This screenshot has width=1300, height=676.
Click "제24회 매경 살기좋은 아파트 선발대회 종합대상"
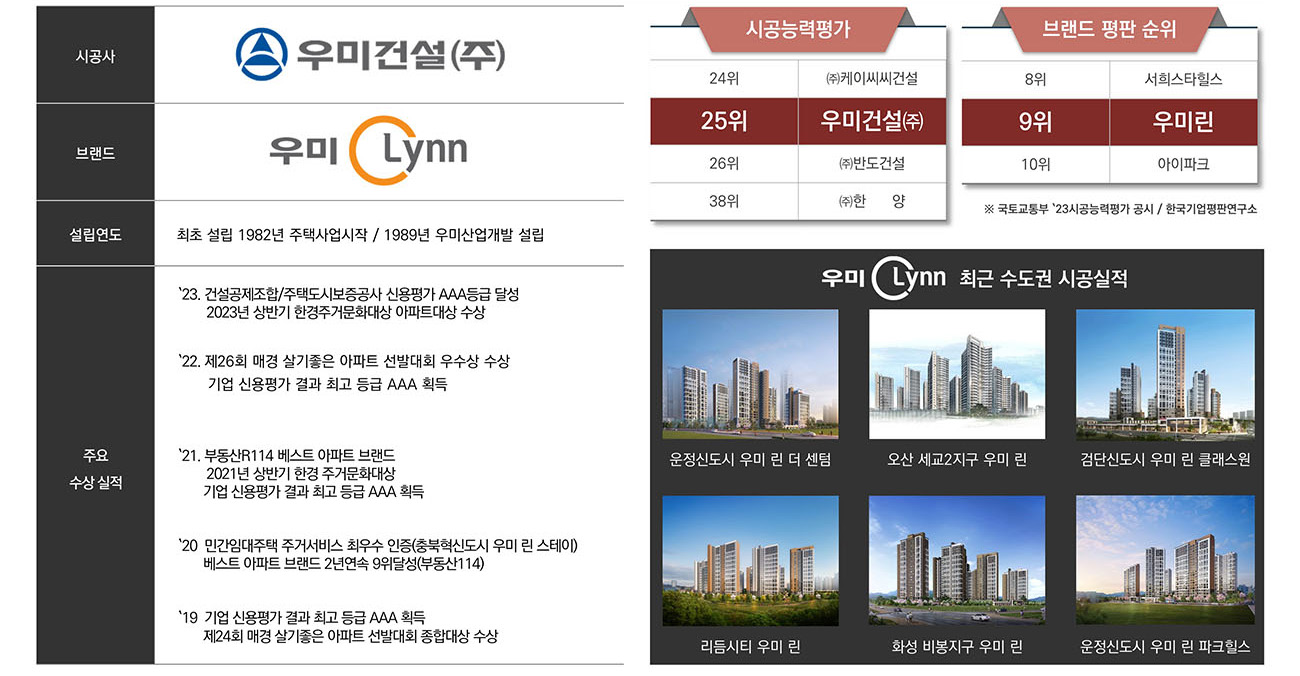[x=336, y=635]
